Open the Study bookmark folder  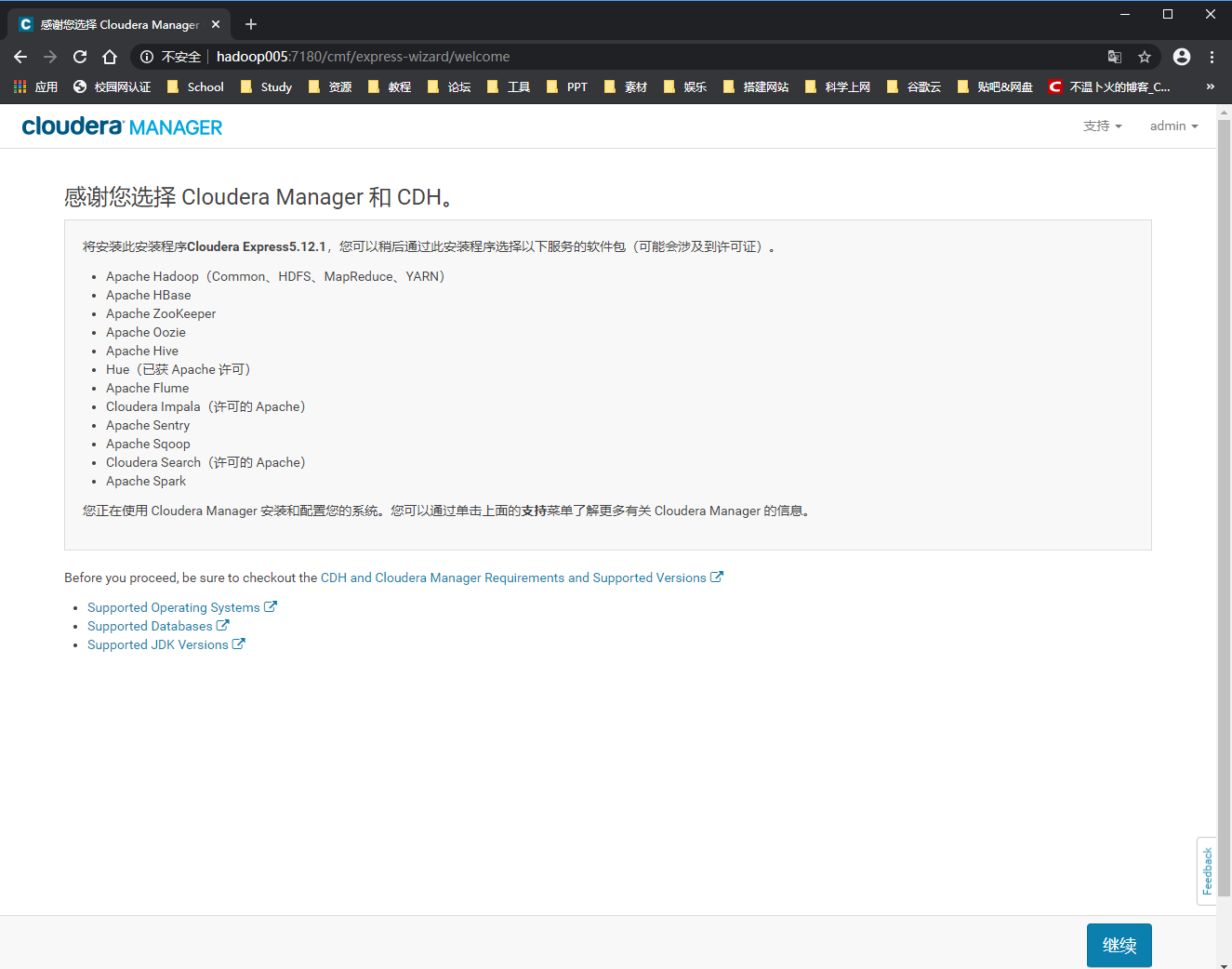[266, 86]
